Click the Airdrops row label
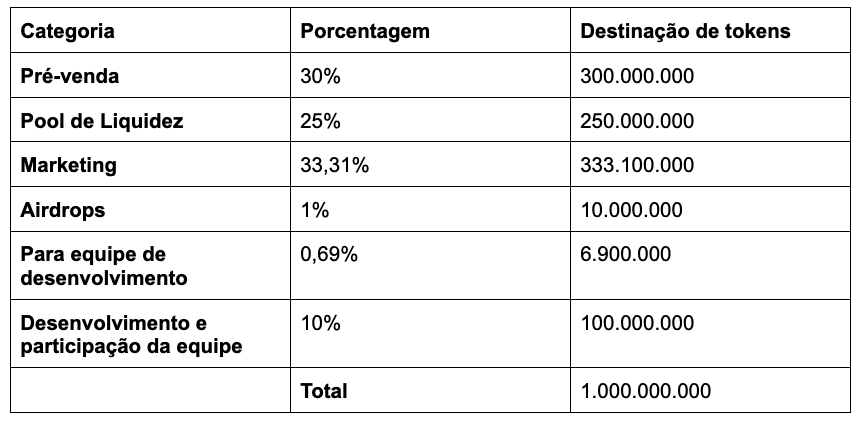861x423 pixels. (x=150, y=209)
